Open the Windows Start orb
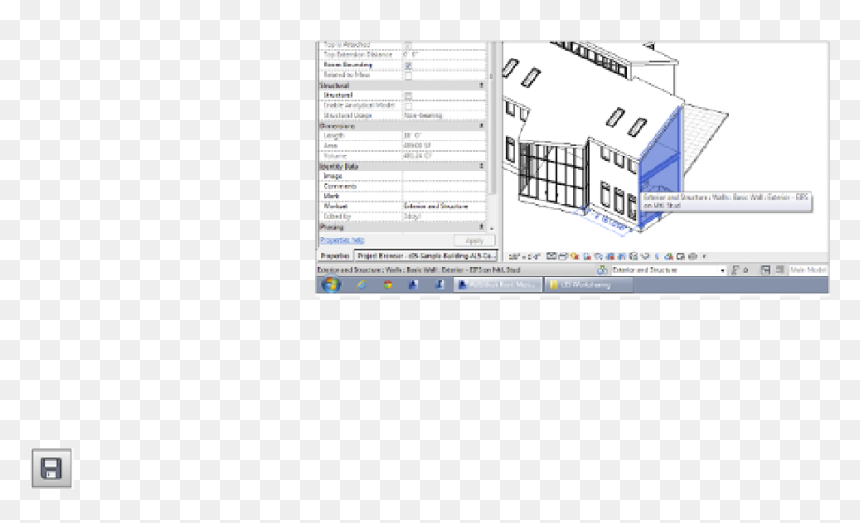 coord(331,285)
